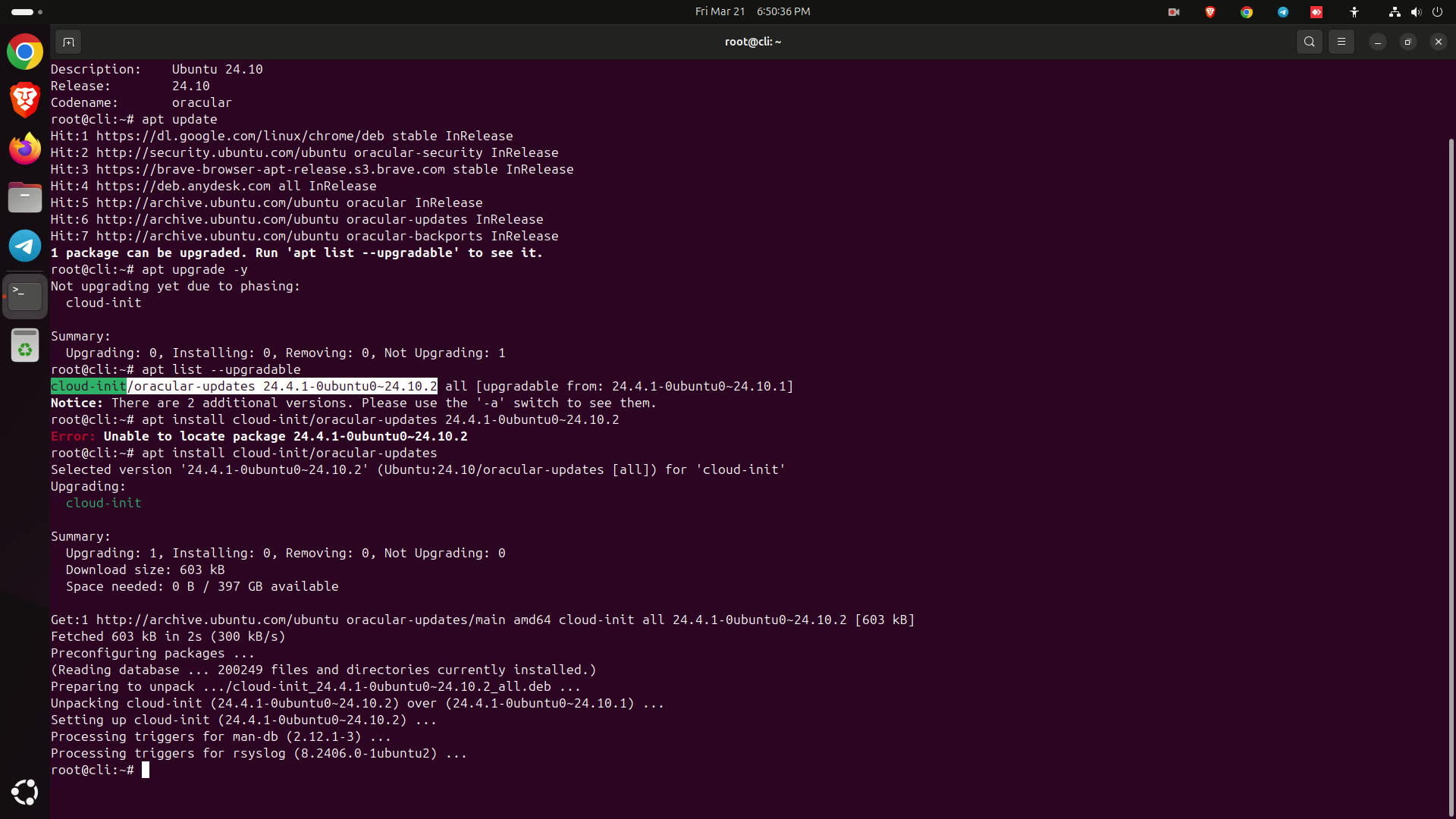Open the Files app from the dock
1456x819 pixels.
[x=25, y=196]
